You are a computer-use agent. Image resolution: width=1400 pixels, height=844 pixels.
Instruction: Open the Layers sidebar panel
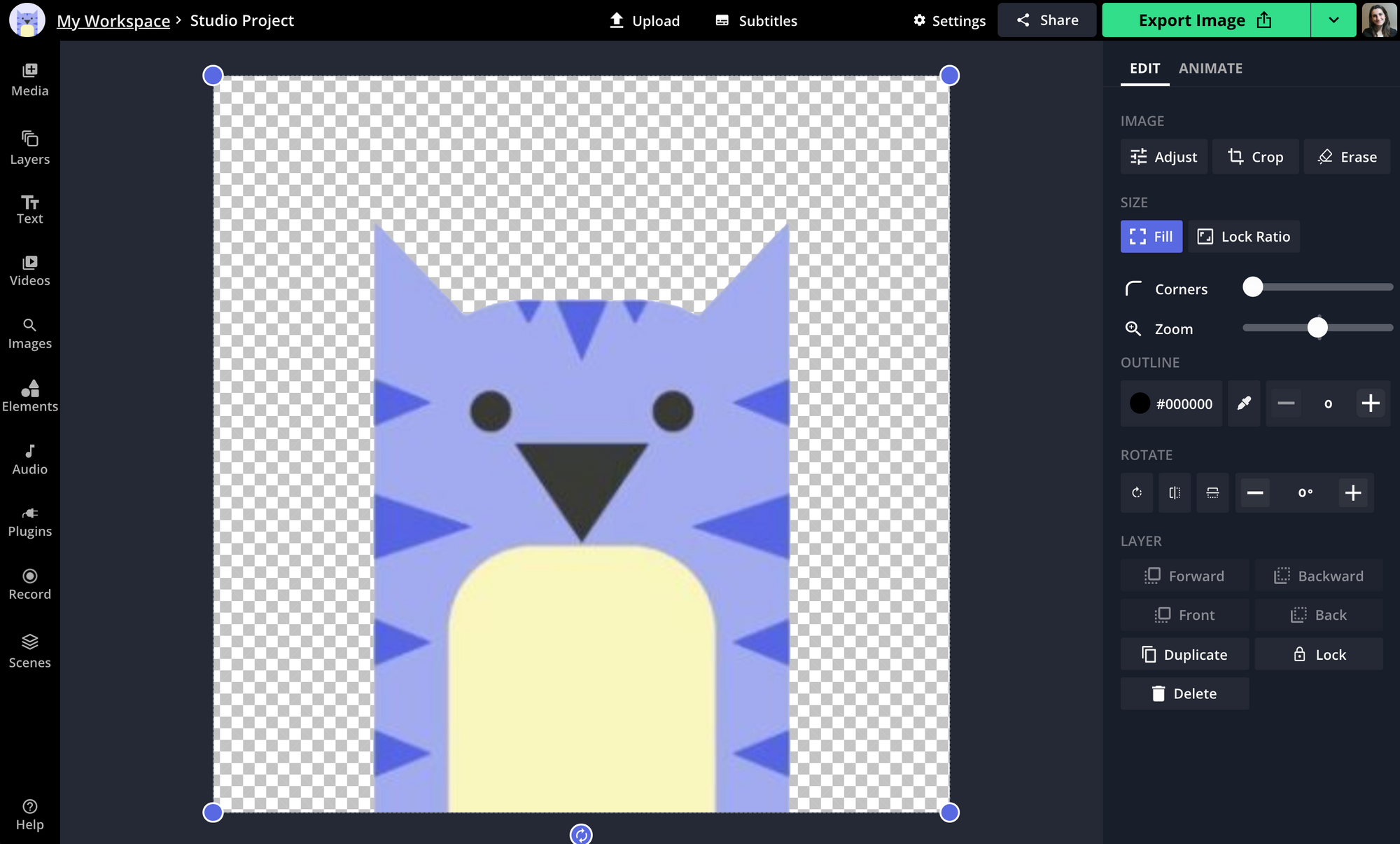coord(29,148)
